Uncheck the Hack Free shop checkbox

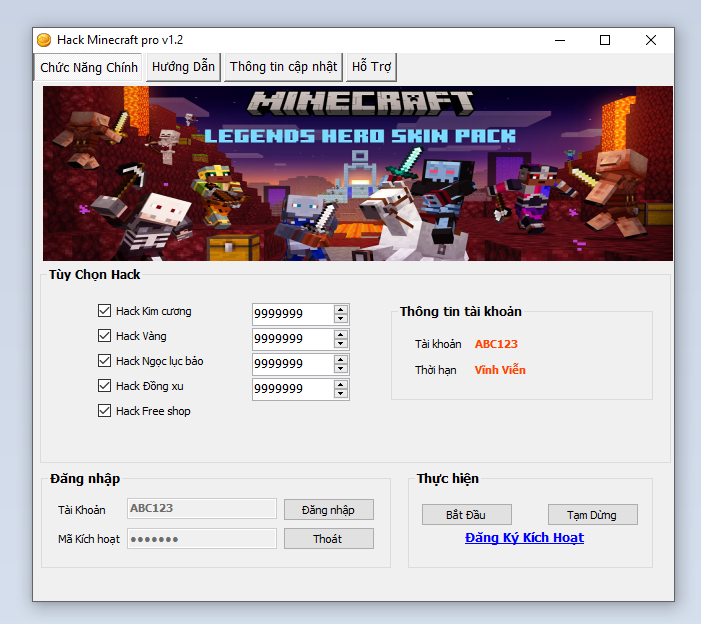tap(105, 411)
